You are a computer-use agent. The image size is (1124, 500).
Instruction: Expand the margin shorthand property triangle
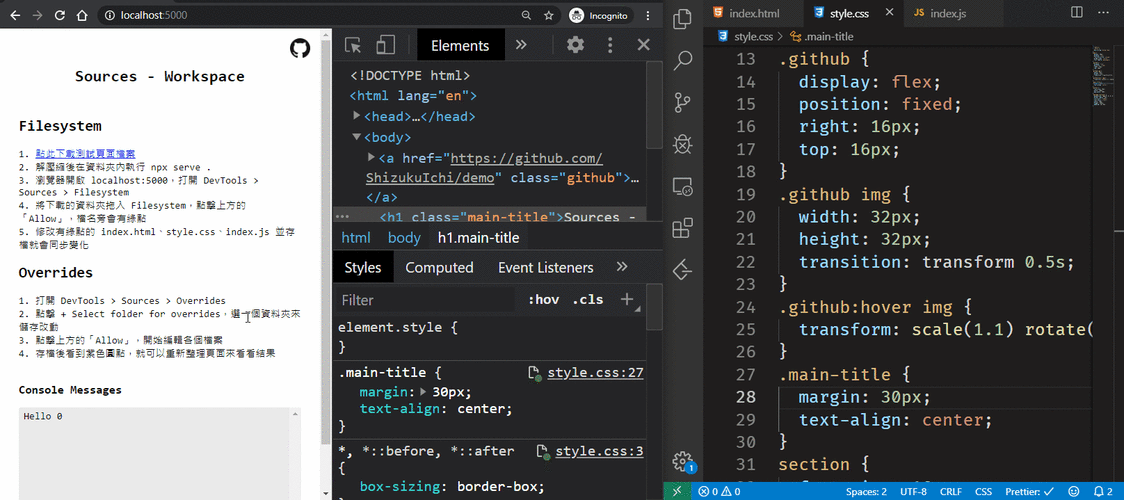point(423,392)
